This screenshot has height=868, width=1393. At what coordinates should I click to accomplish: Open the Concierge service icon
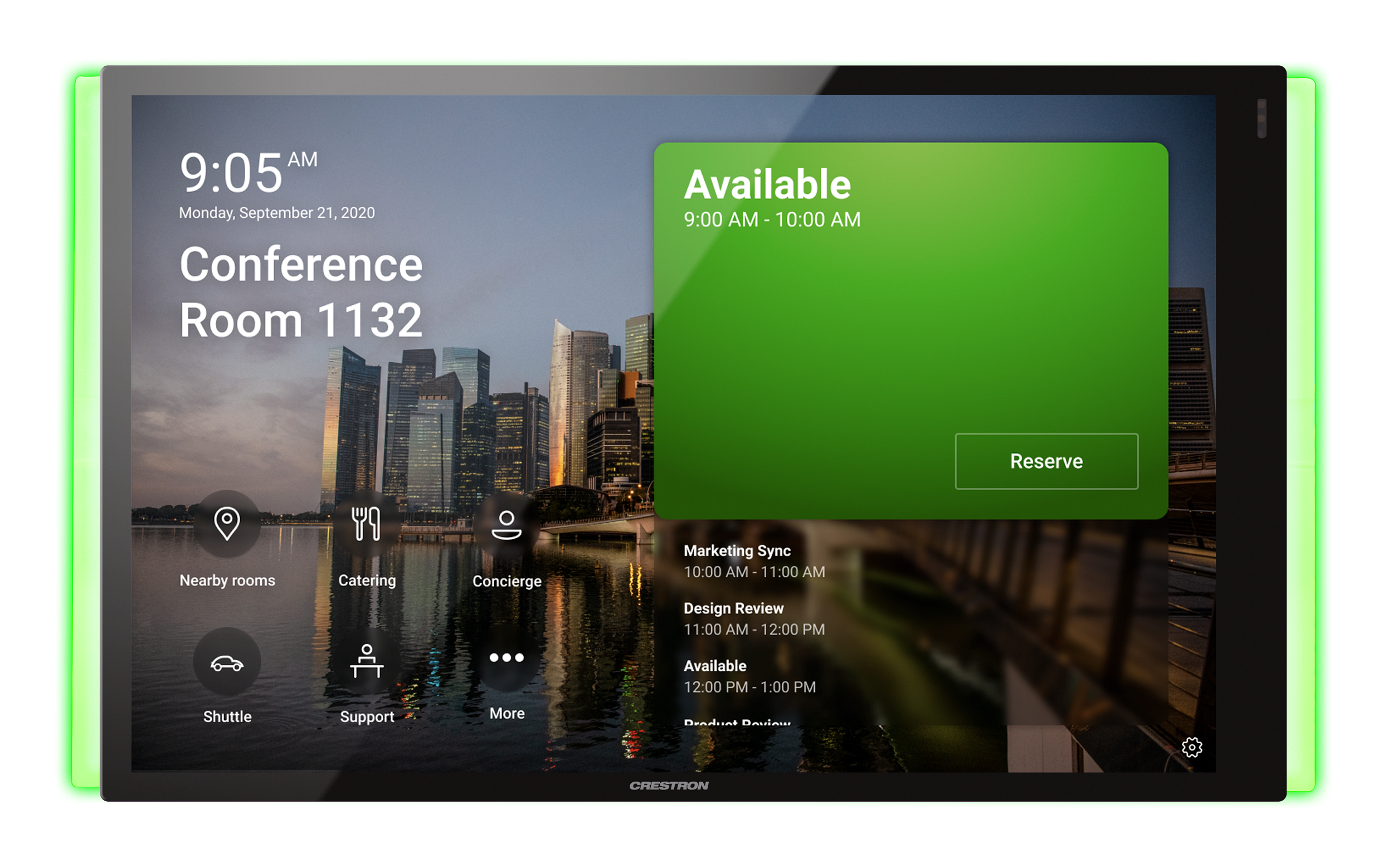[x=506, y=524]
